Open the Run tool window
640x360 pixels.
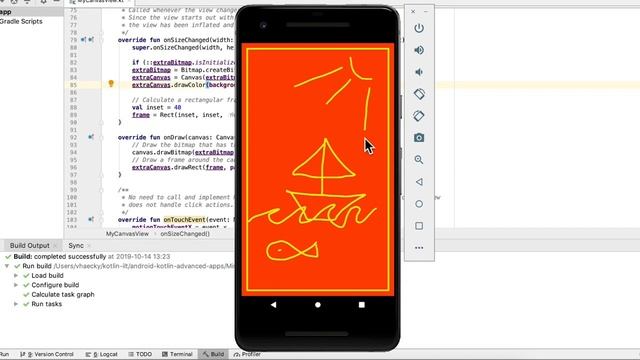pyautogui.click(x=4, y=354)
